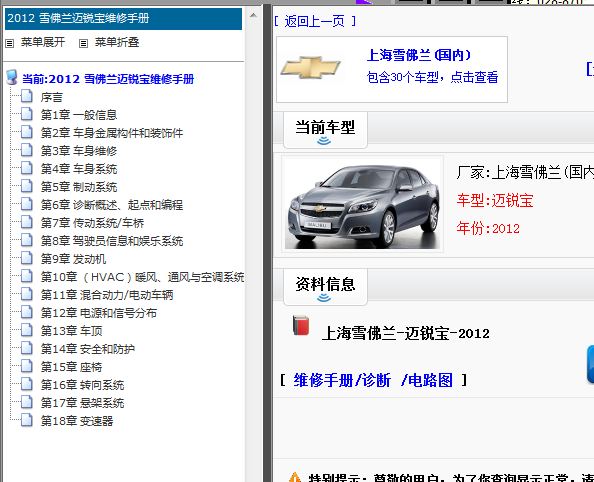The height and width of the screenshot is (482, 594).
Task: Click the left panel scrollbar up arrow
Action: tap(253, 16)
